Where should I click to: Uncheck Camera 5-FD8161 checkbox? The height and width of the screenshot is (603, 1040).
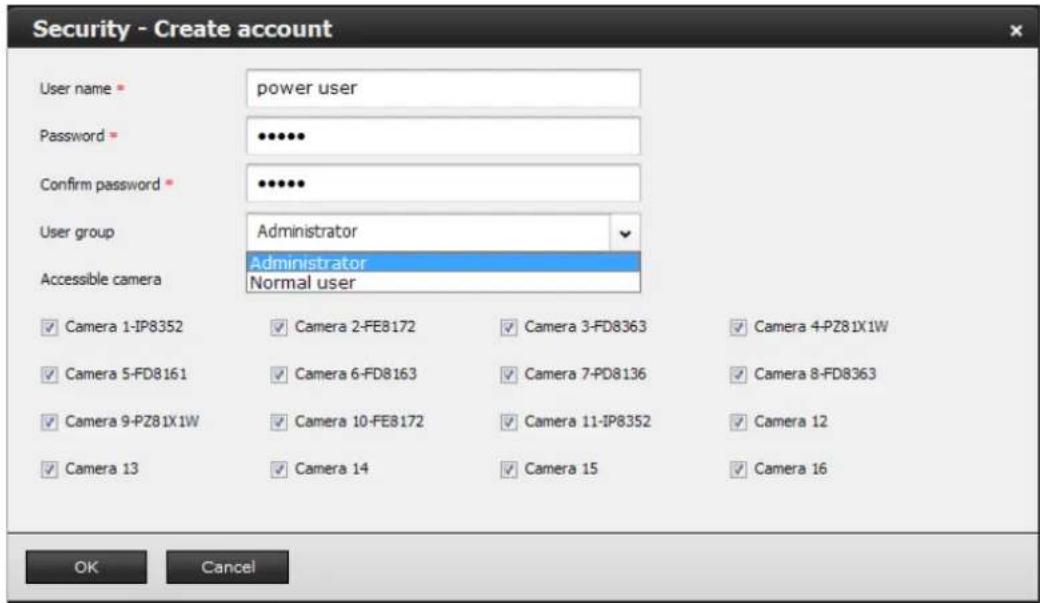pyautogui.click(x=49, y=375)
